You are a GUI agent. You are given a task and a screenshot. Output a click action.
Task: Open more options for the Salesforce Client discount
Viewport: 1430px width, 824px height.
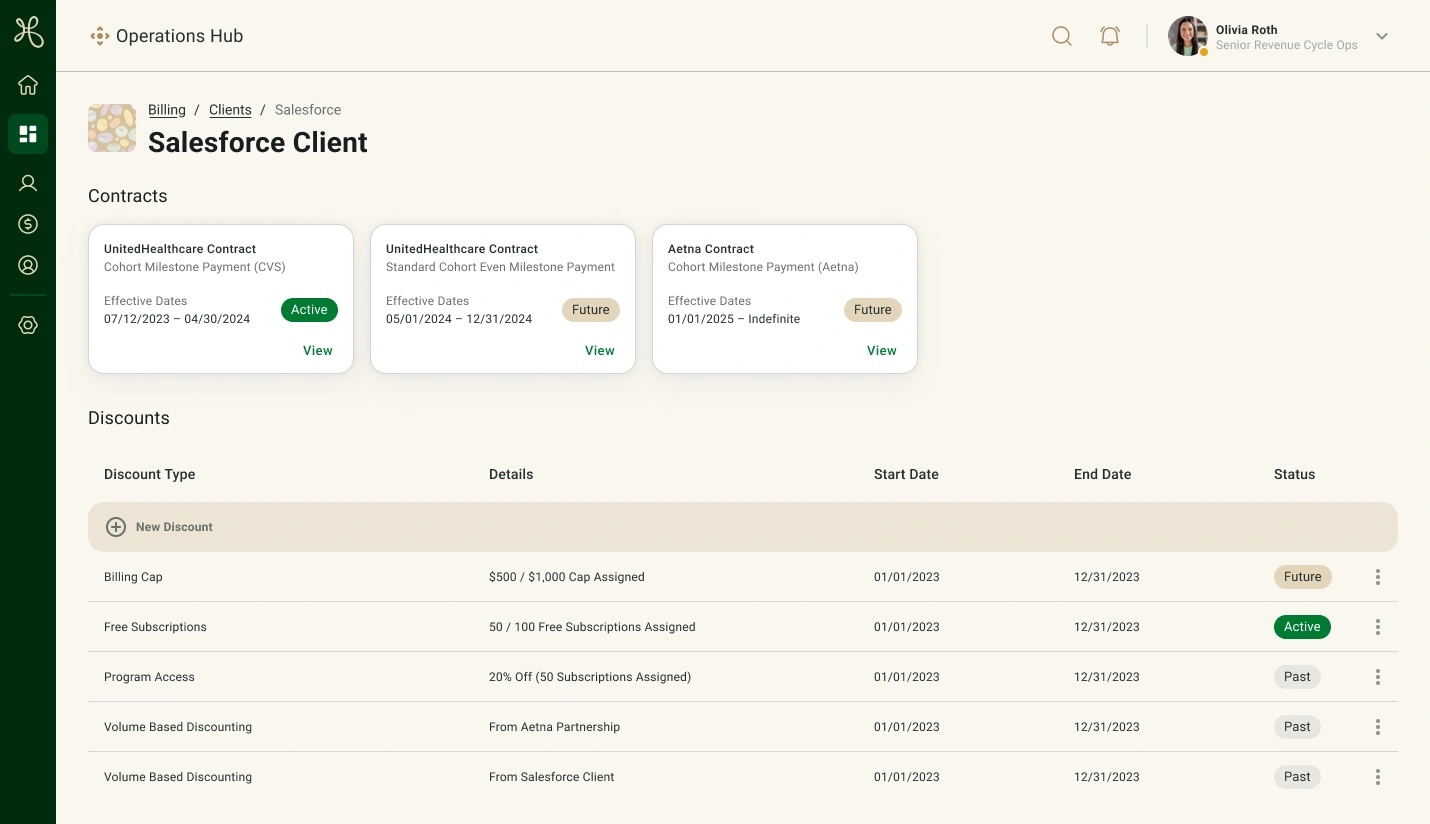(1378, 777)
